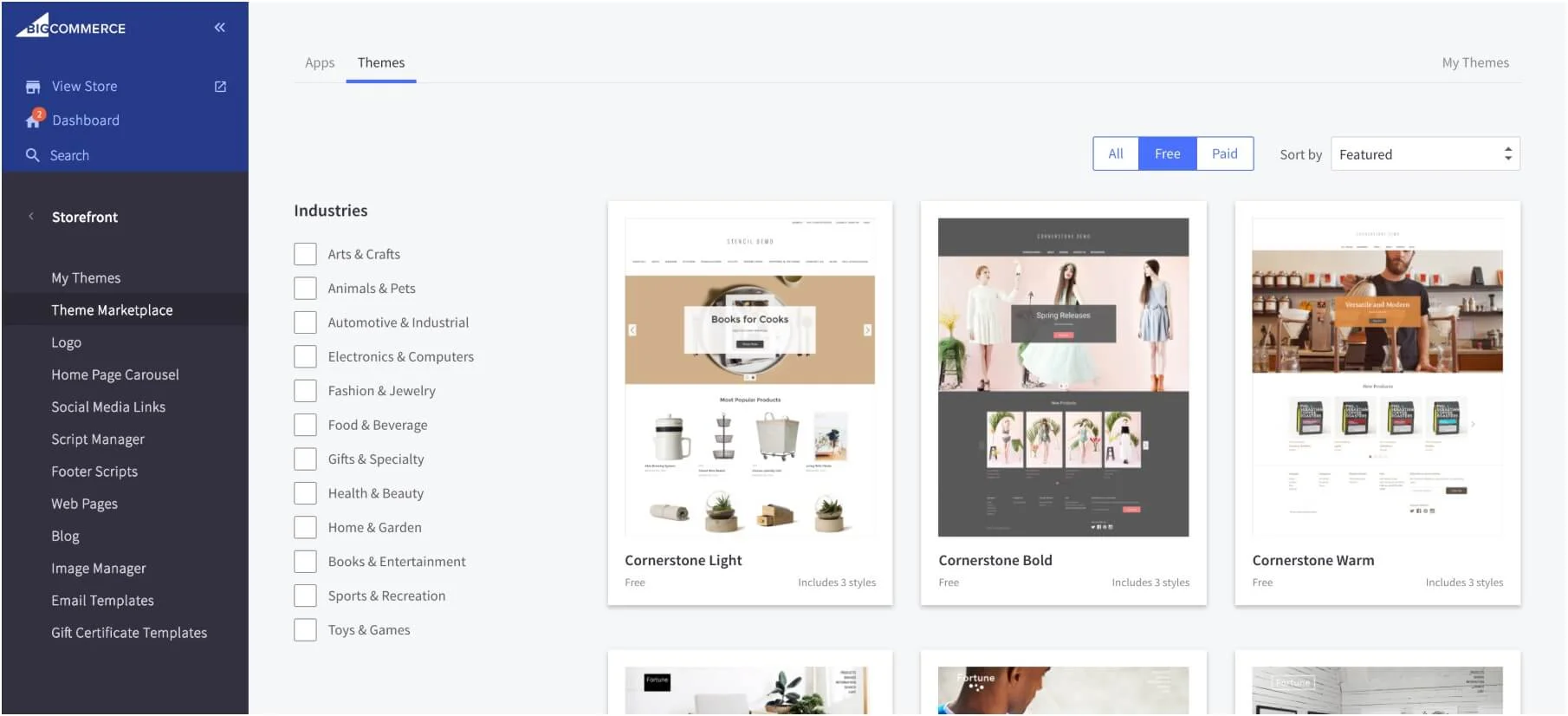Check Automotive & Industrial industry
Image resolution: width=1568 pixels, height=716 pixels.
coord(305,322)
